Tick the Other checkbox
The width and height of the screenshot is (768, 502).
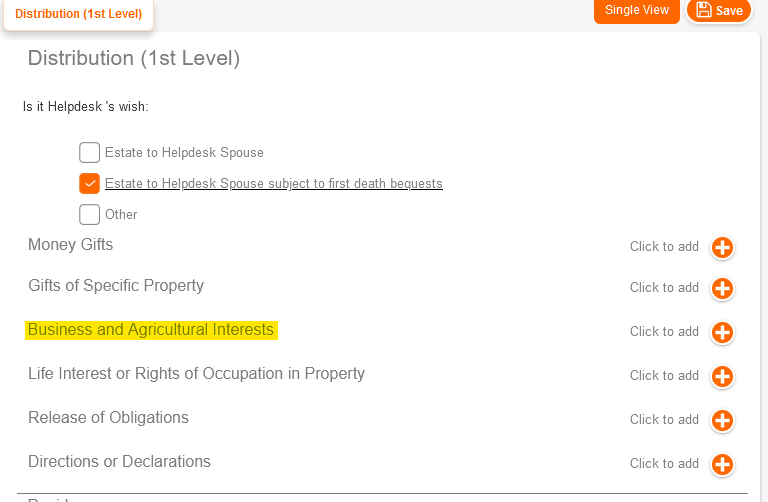pos(90,214)
